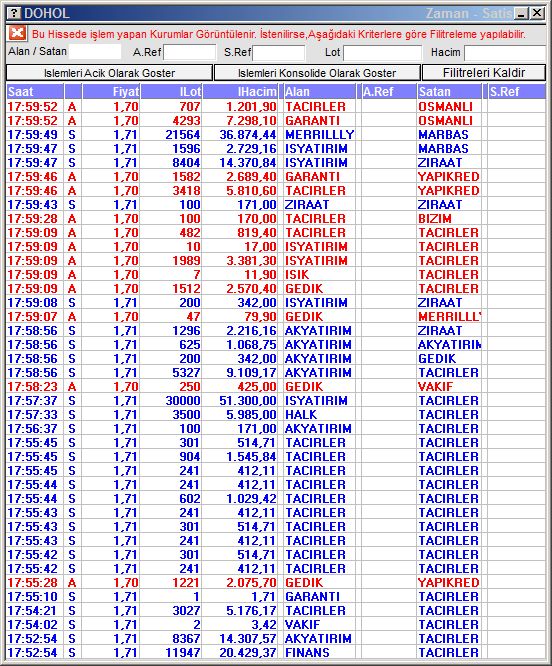
Task: Click the Saat column header
Action: (x=35, y=92)
